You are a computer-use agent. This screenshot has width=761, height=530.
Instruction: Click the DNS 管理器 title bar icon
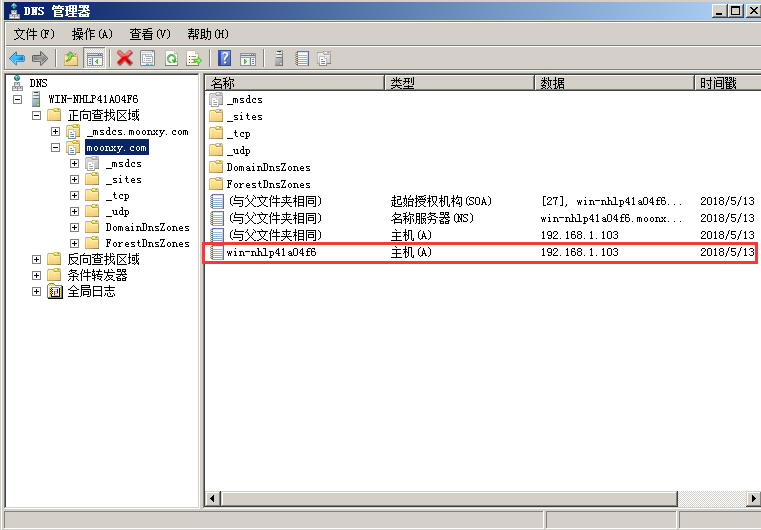coord(15,11)
